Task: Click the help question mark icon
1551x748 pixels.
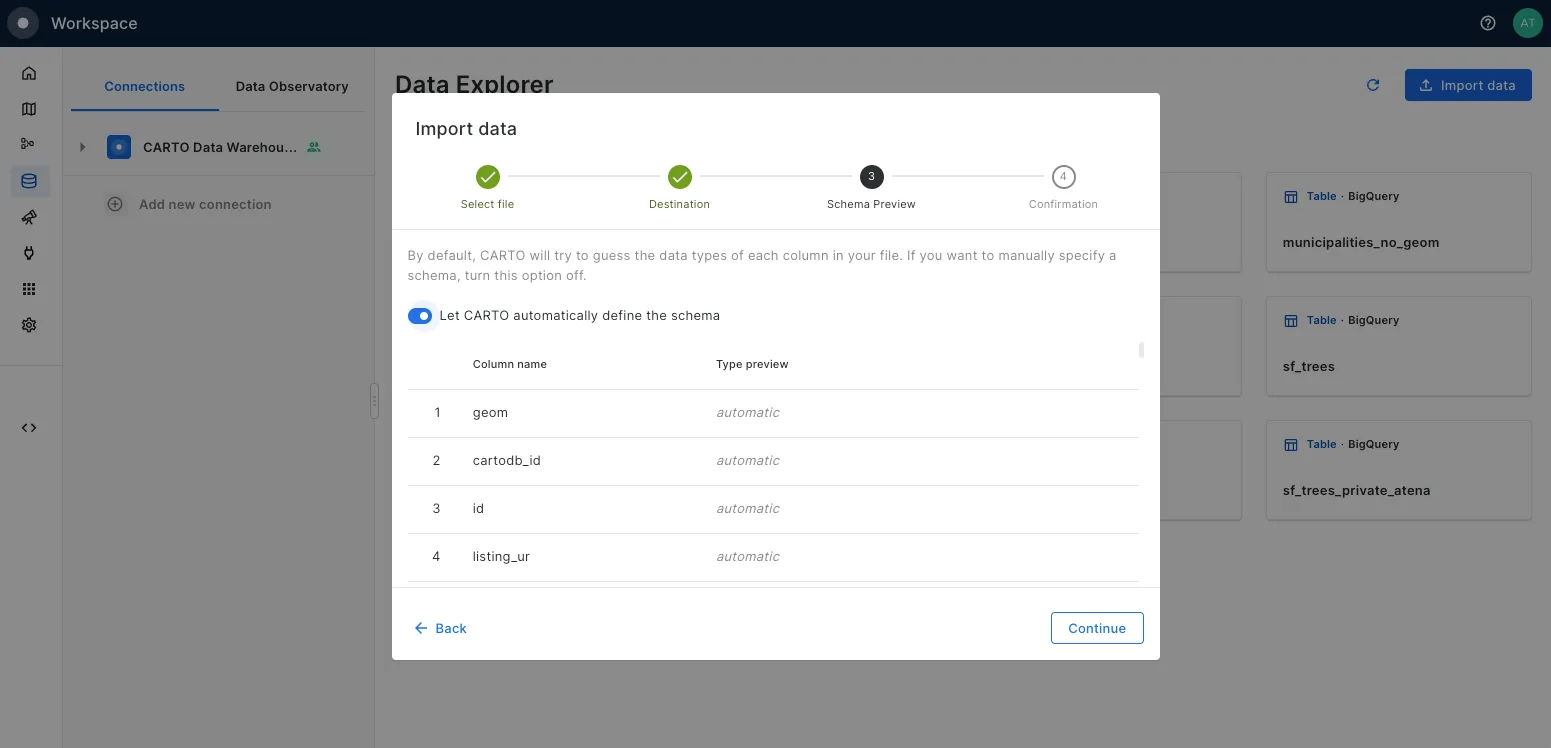Action: click(1488, 23)
